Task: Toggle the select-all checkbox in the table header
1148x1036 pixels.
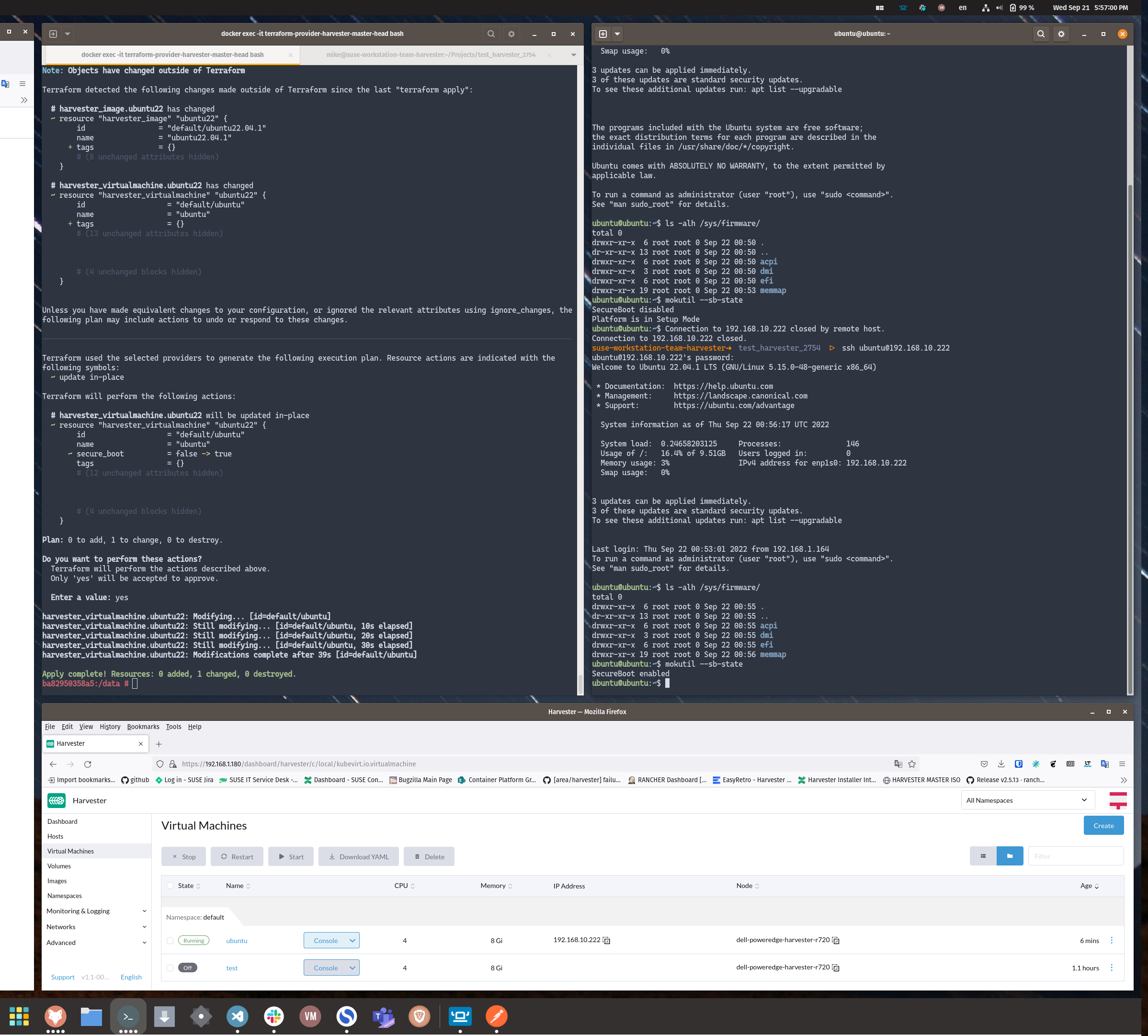Action: (x=170, y=886)
